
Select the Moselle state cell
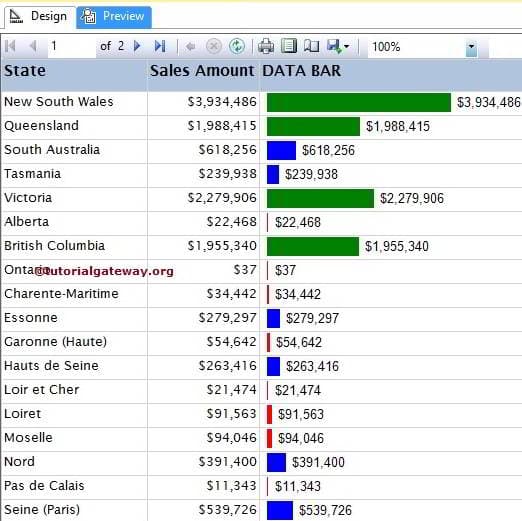(74, 440)
